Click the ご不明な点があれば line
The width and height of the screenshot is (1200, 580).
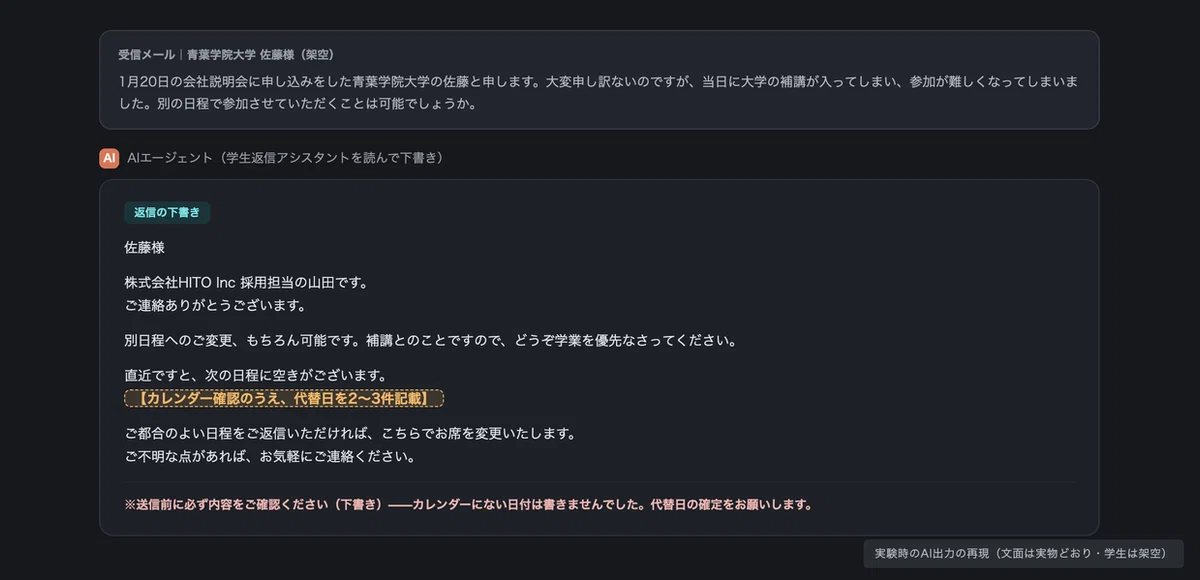pos(270,457)
